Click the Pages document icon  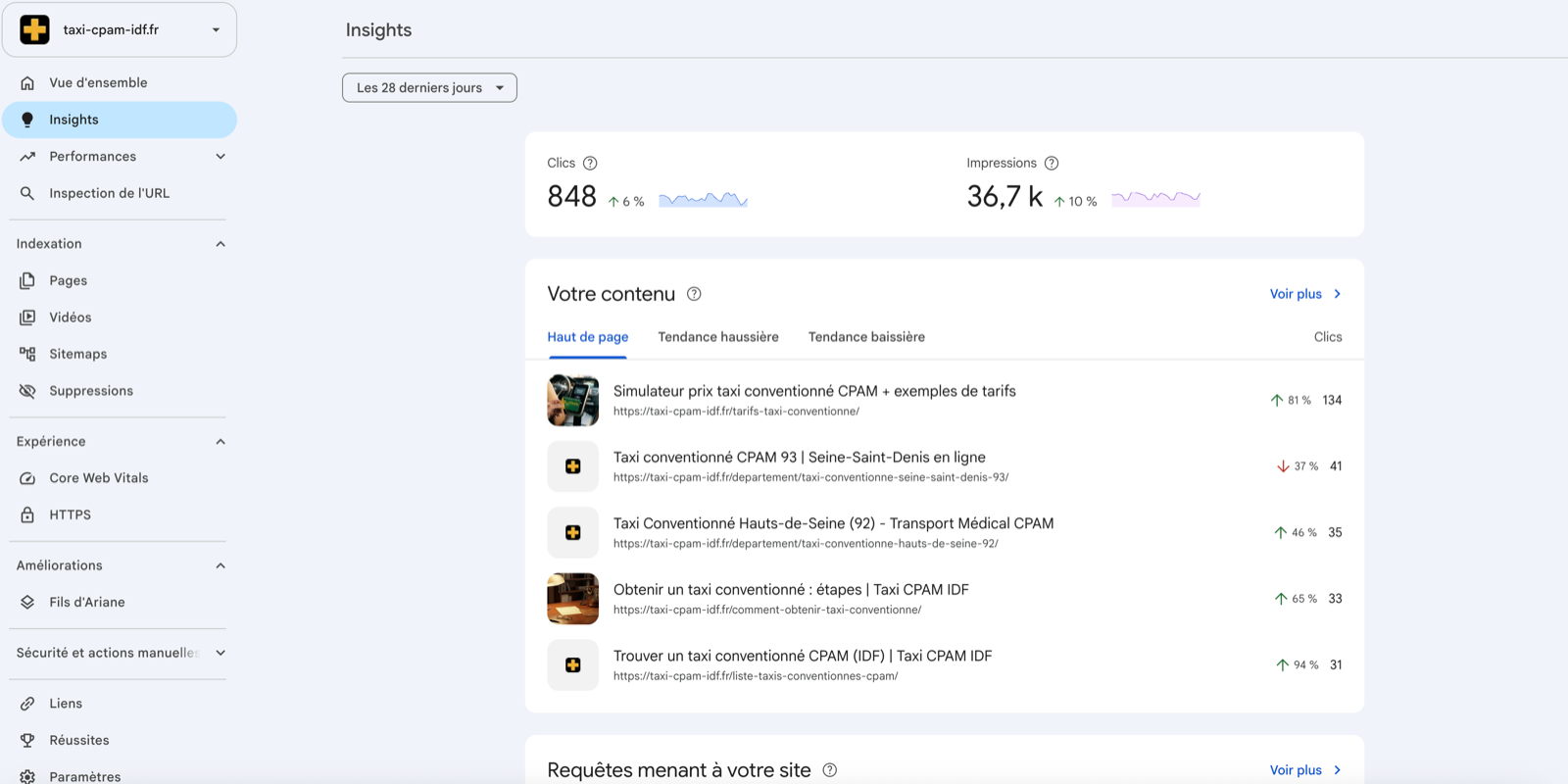[x=27, y=280]
